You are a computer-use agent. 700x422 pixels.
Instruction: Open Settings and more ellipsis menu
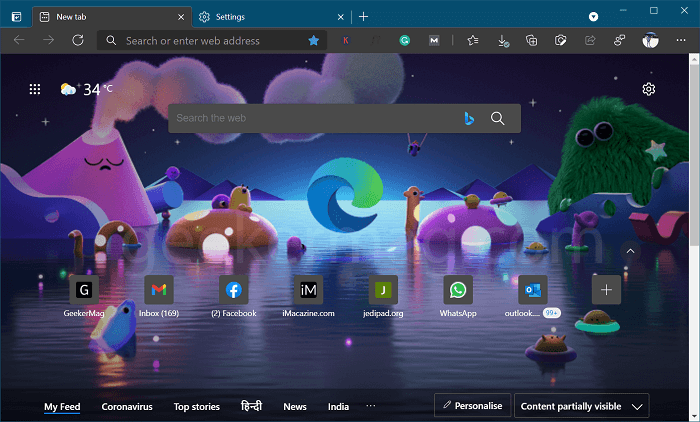click(681, 40)
